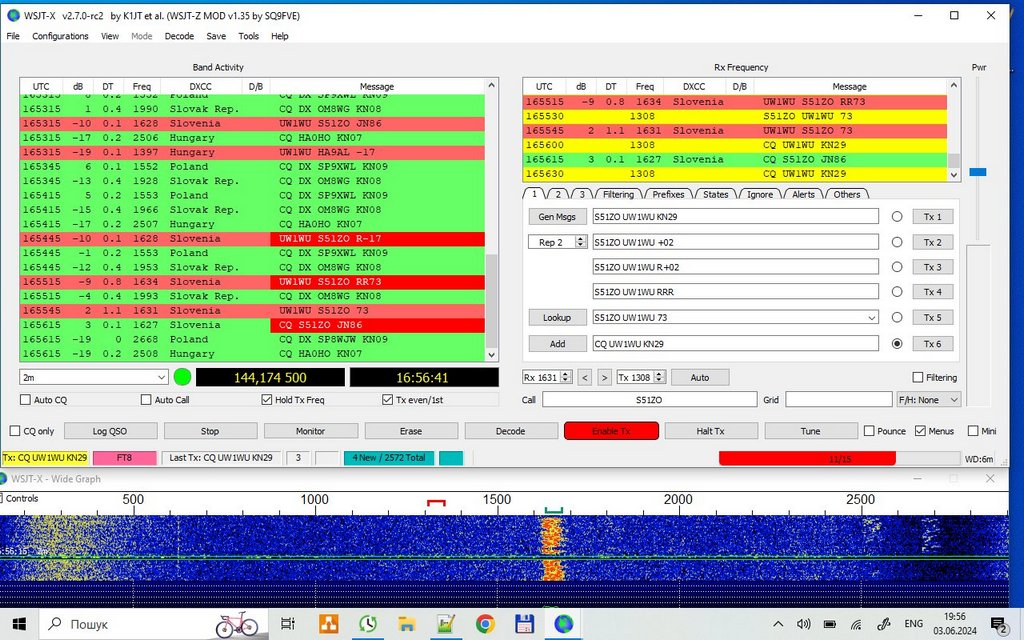Show hidden system tray icons
Image resolution: width=1024 pixels, height=640 pixels.
point(778,624)
